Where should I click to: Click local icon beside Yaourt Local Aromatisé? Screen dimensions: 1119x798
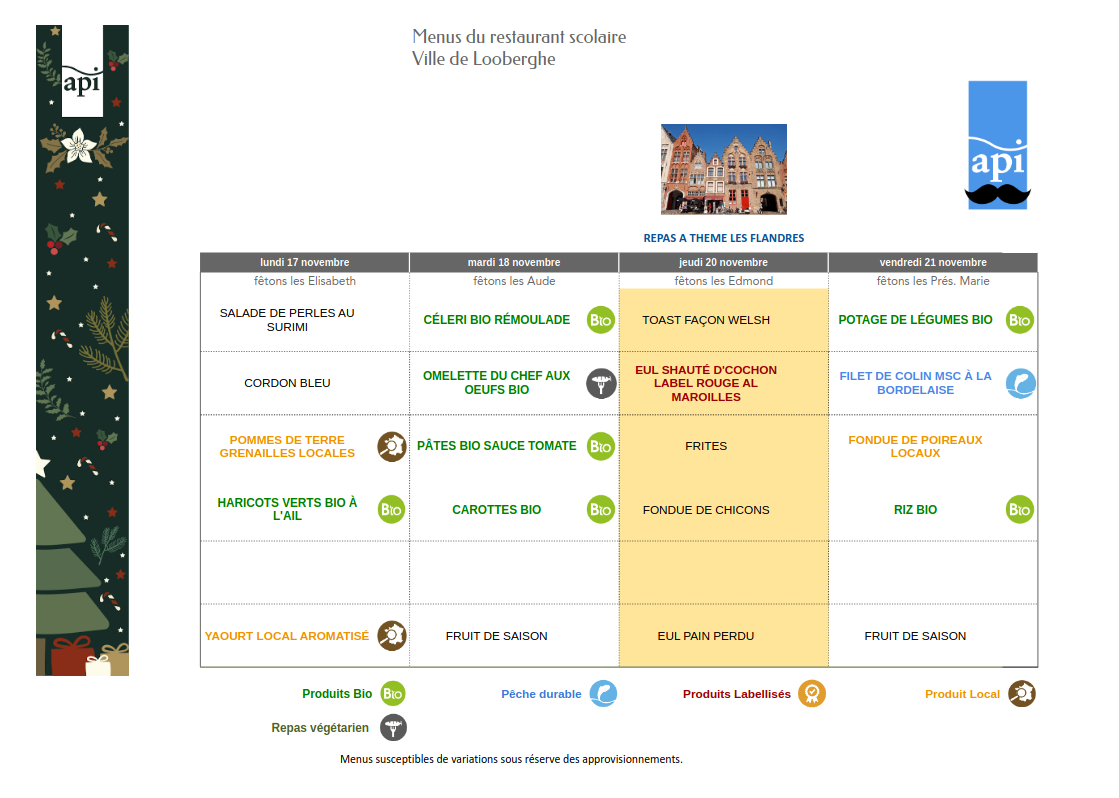[391, 636]
